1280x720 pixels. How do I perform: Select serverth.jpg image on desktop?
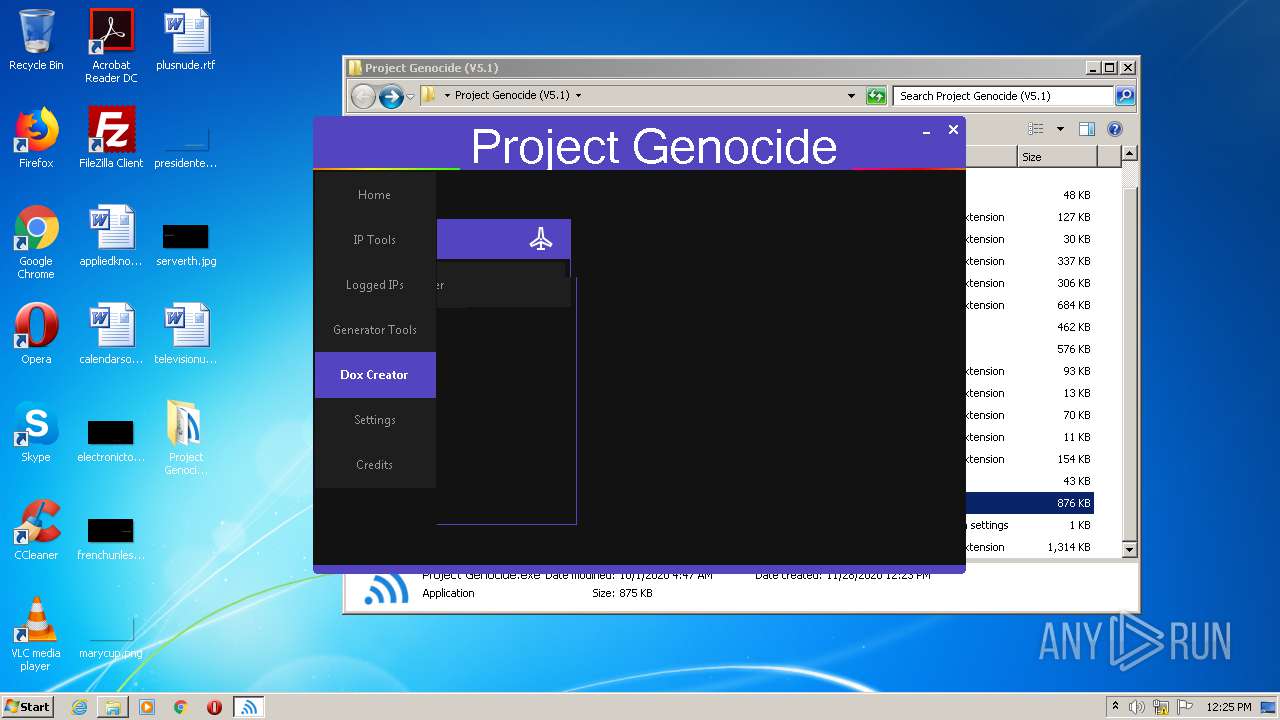[186, 245]
